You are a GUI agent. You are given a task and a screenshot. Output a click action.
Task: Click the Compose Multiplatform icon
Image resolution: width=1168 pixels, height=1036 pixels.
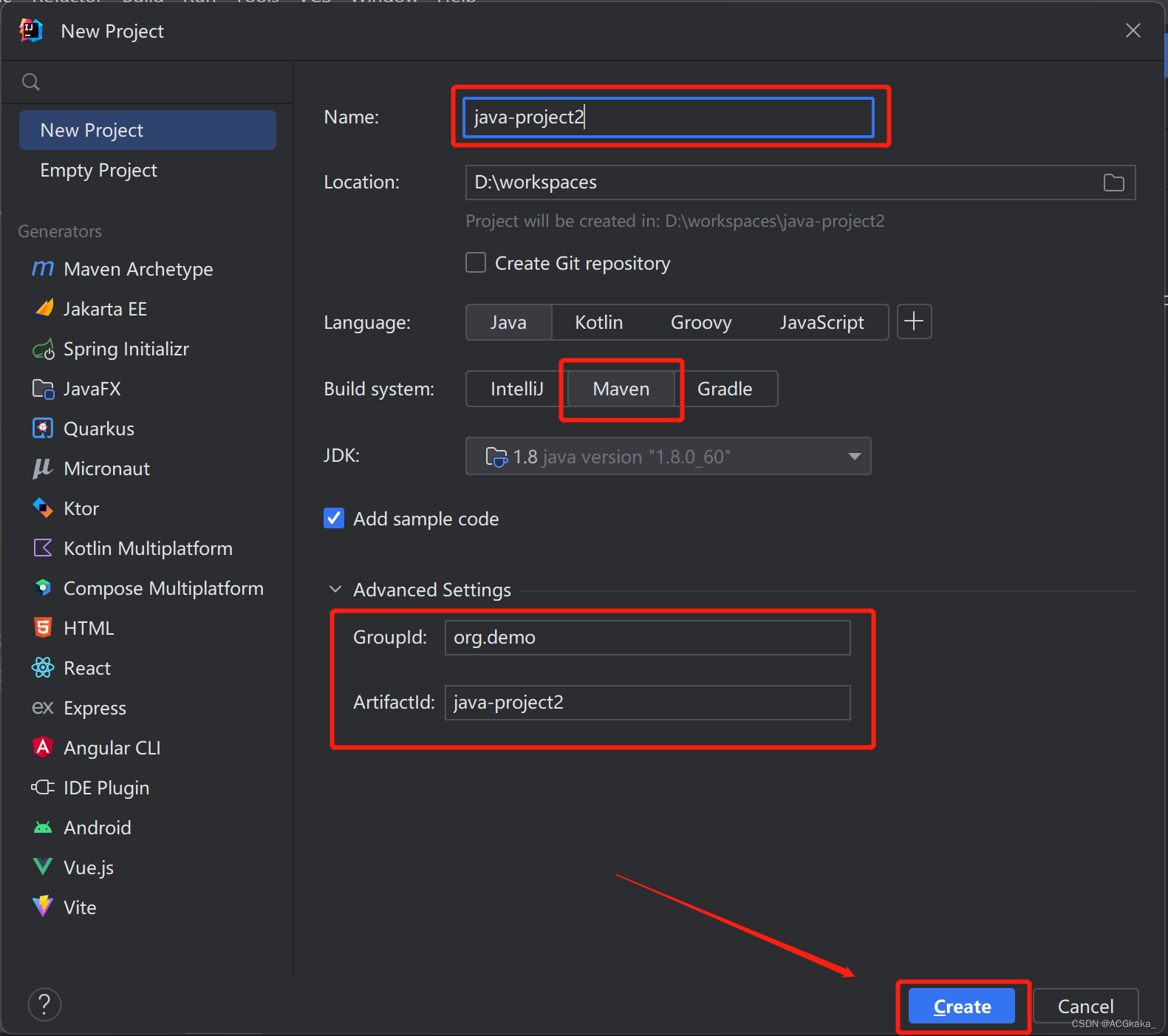click(43, 588)
